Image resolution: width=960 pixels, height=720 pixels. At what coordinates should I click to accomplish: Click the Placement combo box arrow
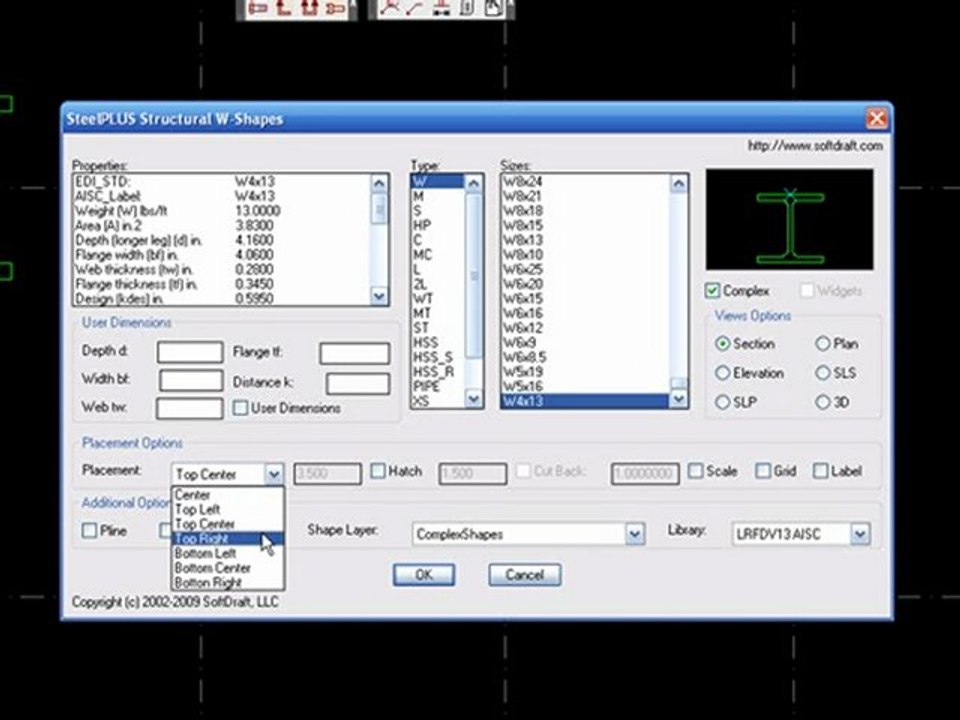coord(274,474)
